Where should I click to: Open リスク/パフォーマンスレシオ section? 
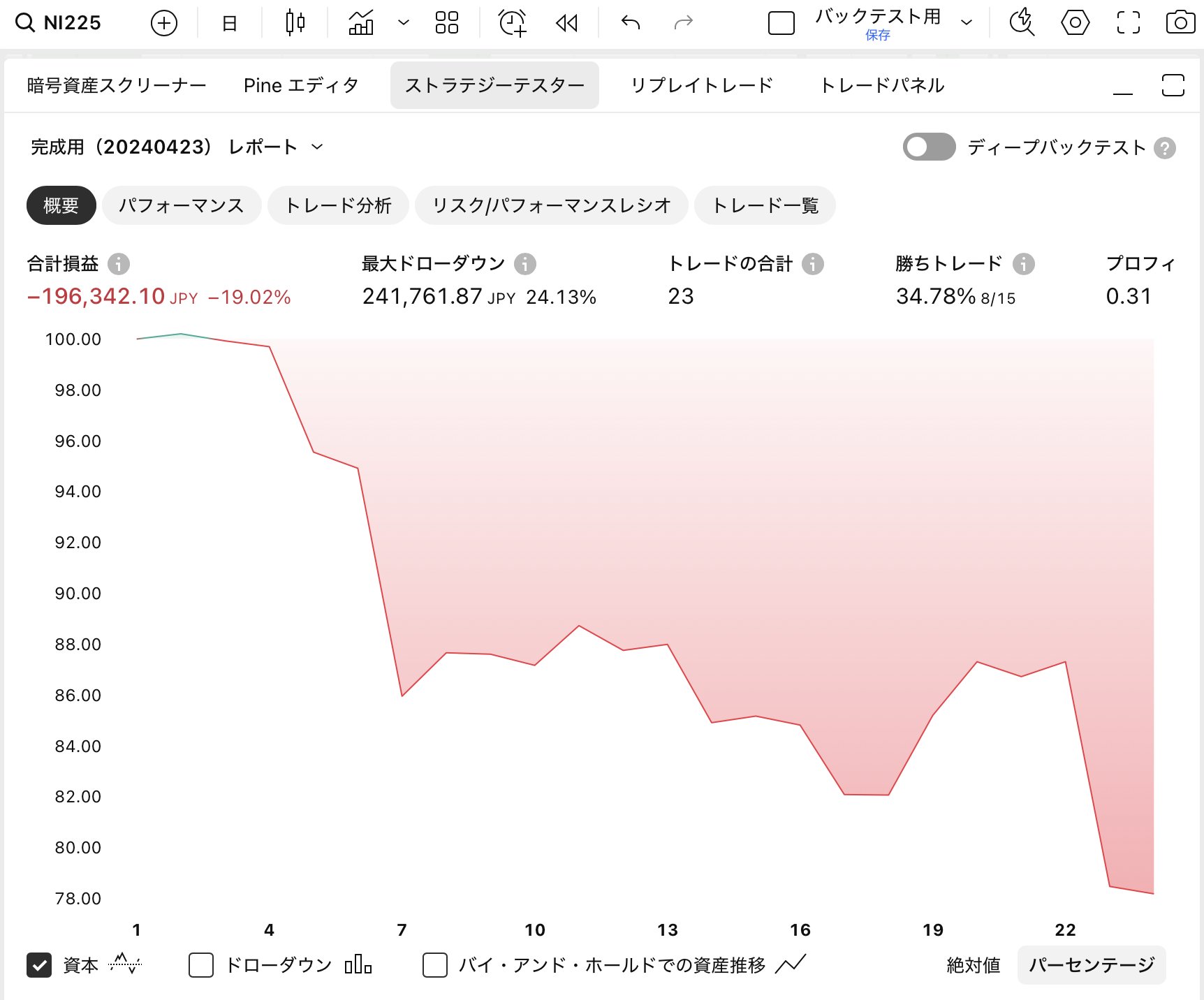[552, 205]
